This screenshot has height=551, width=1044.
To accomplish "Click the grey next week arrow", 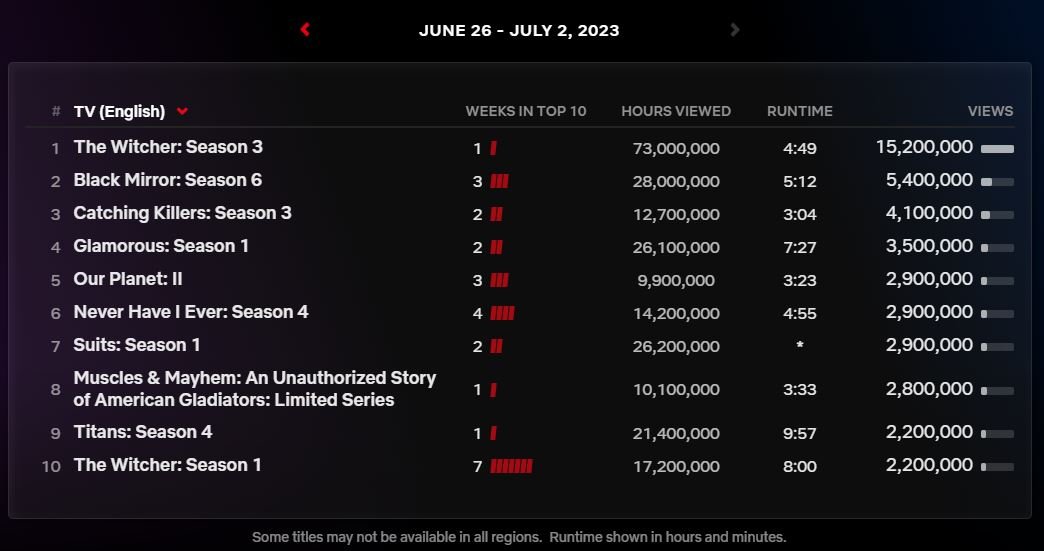I will (x=735, y=30).
